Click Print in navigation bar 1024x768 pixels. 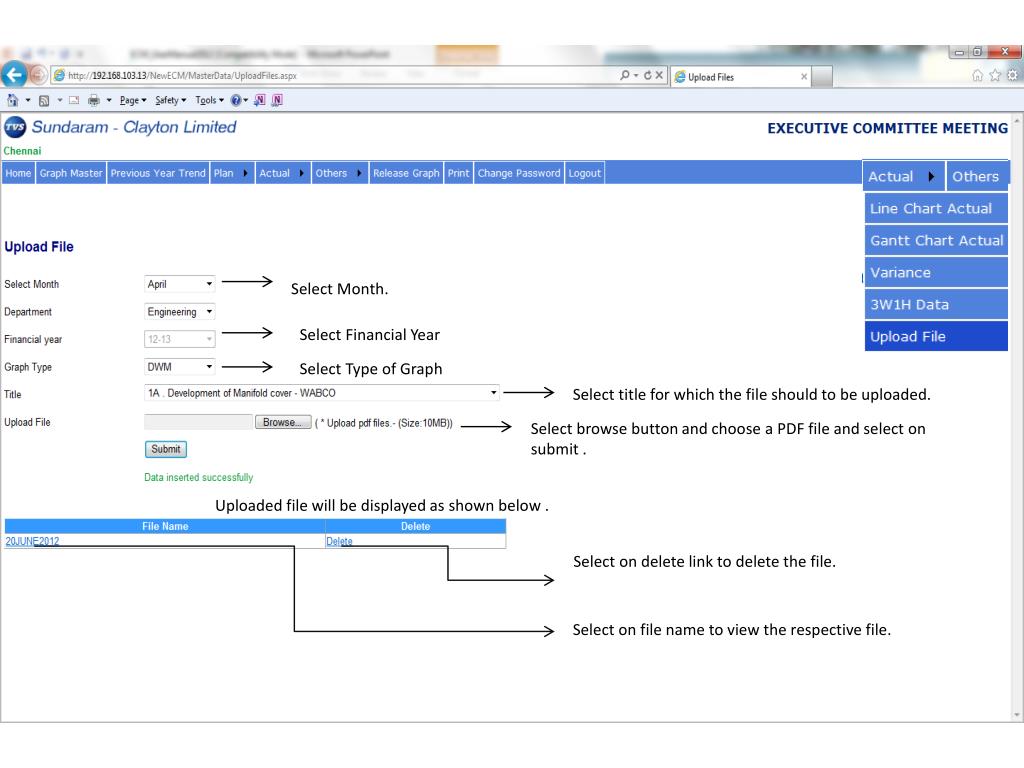point(458,173)
